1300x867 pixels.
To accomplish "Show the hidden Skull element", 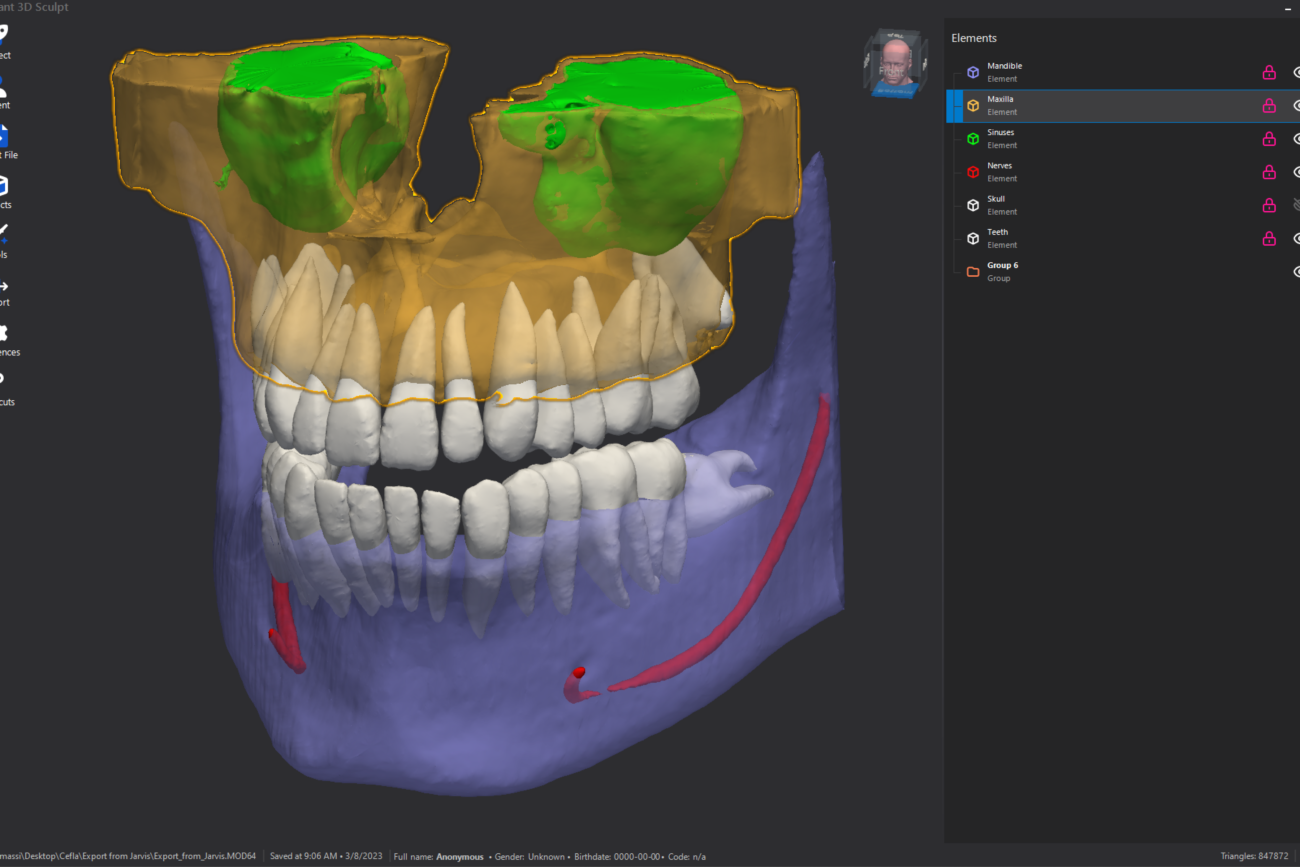I will 1295,205.
